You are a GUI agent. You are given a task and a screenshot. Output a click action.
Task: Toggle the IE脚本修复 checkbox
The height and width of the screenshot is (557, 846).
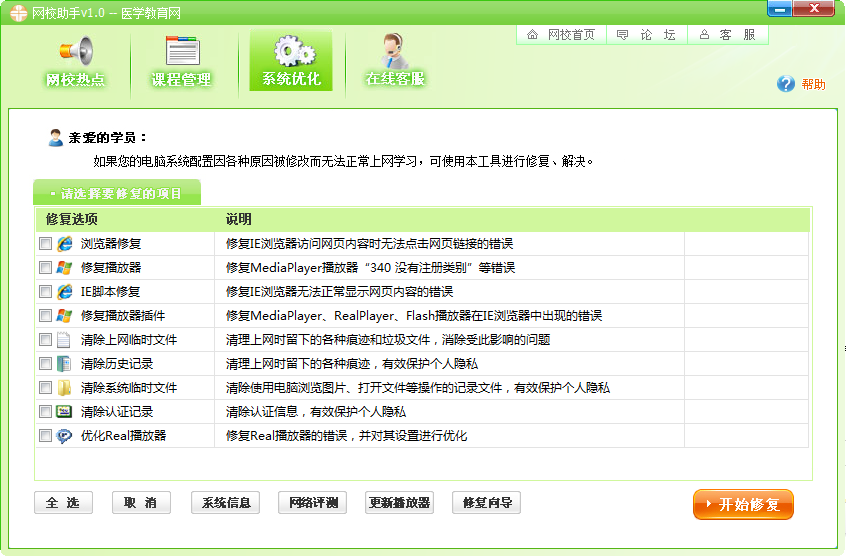point(45,292)
